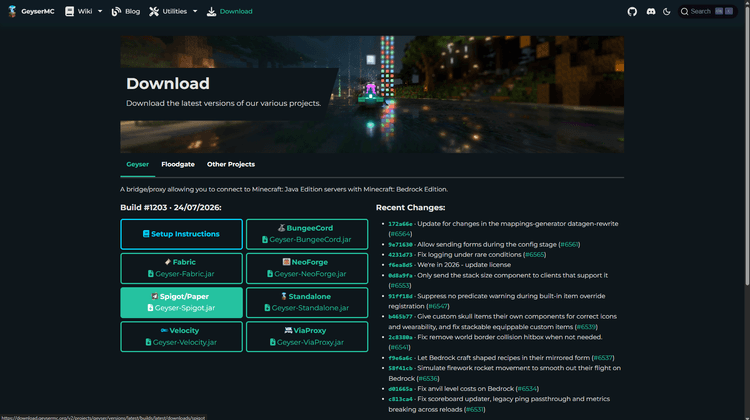Click the GeyserMC logo icon

point(12,11)
